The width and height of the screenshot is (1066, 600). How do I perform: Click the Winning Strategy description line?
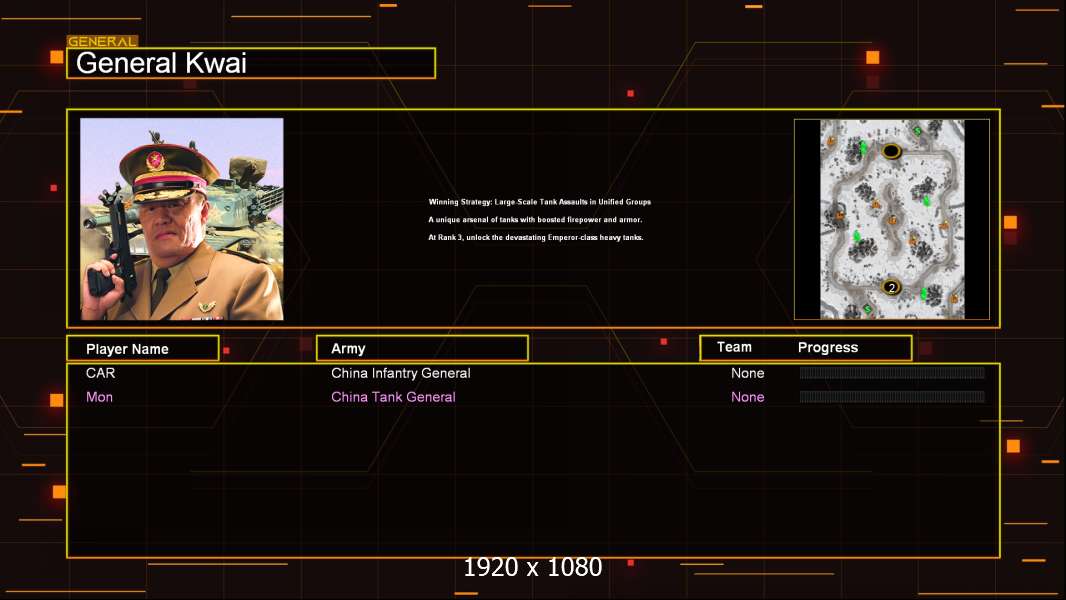[539, 202]
